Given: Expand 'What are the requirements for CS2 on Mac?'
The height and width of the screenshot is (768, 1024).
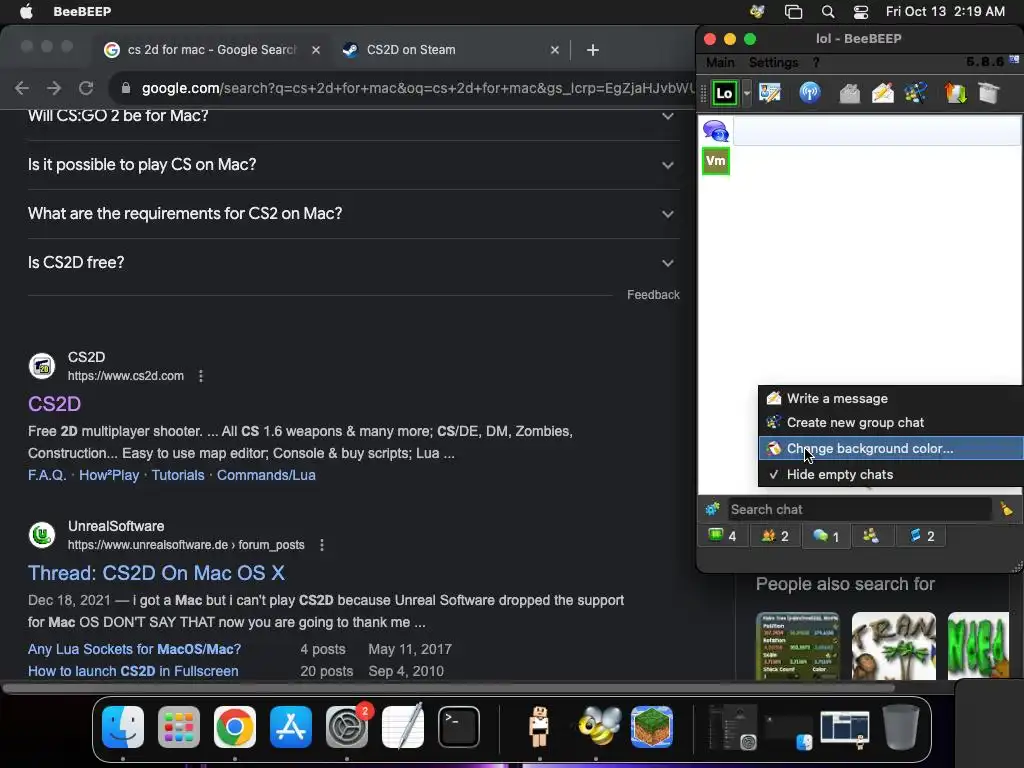Looking at the screenshot, I should click(x=353, y=214).
